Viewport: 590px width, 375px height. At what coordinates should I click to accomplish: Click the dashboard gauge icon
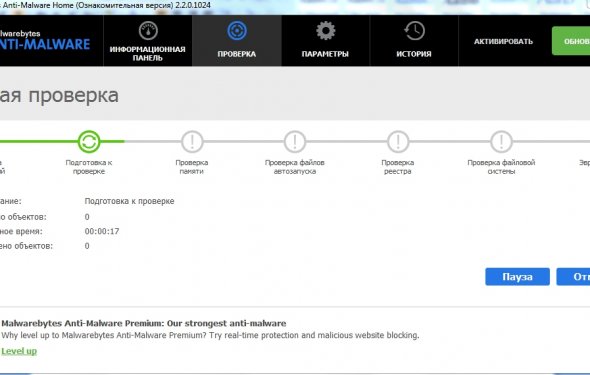(x=148, y=31)
